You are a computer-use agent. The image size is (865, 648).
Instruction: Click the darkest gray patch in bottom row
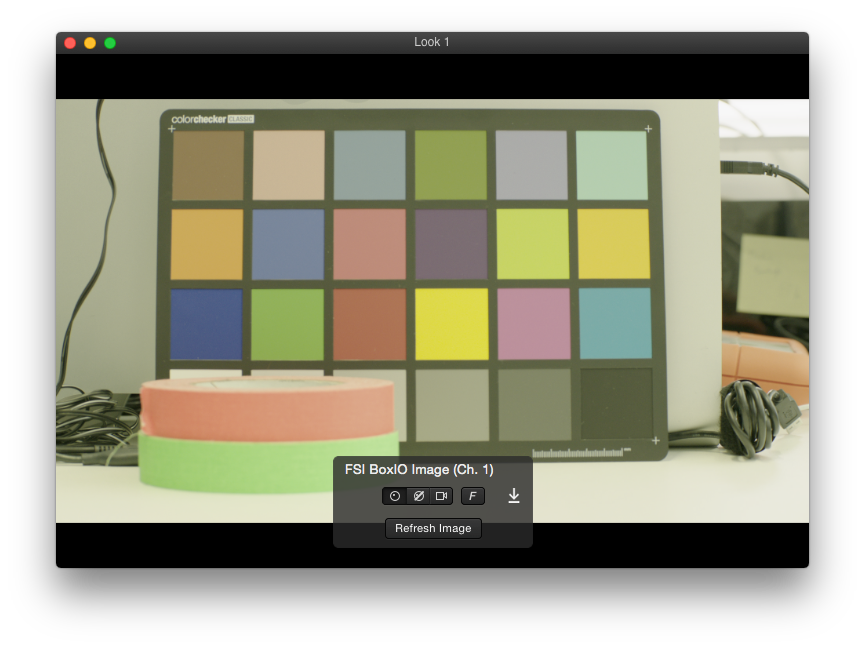point(616,403)
